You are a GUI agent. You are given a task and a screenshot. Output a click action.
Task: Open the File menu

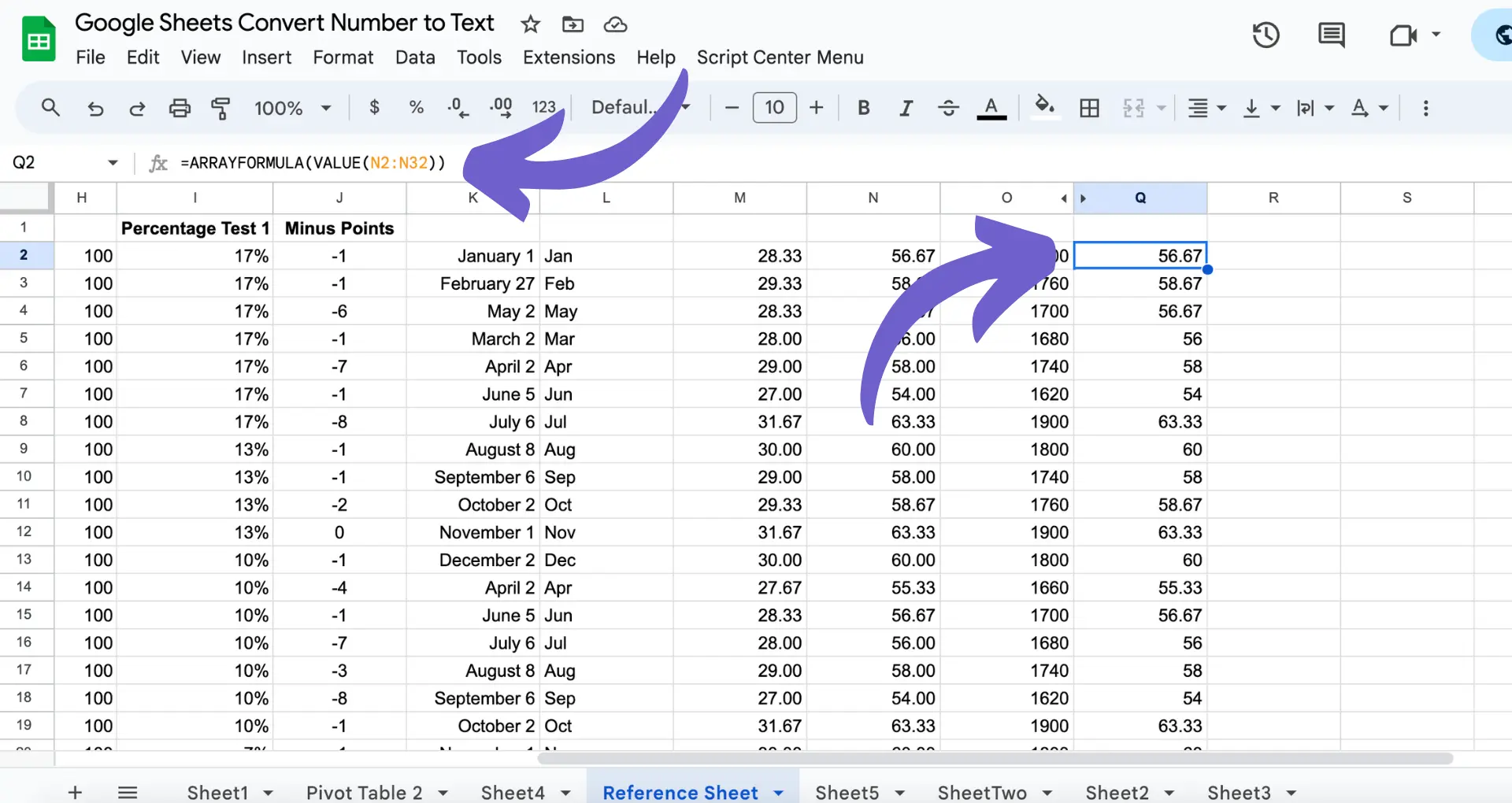click(91, 57)
